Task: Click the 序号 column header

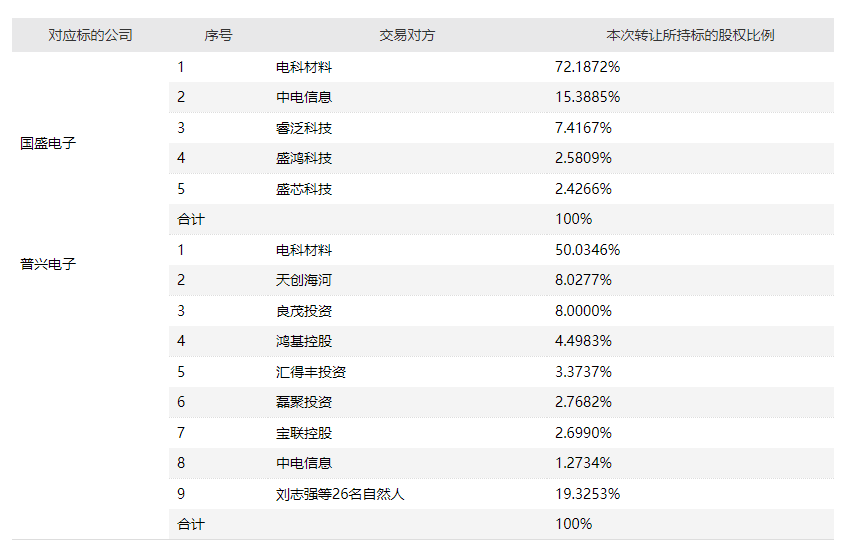Action: (218, 35)
